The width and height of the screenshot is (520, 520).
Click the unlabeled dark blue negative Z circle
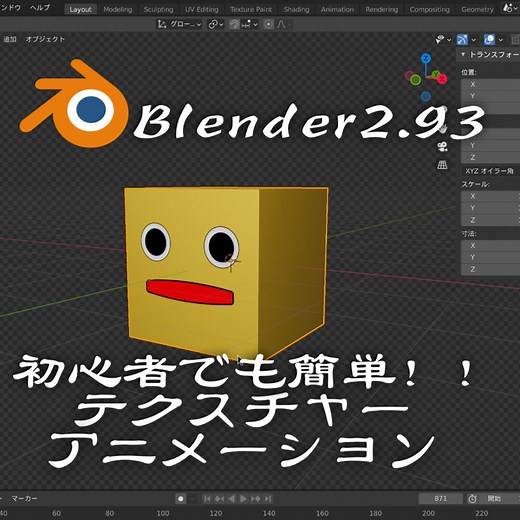(426, 97)
